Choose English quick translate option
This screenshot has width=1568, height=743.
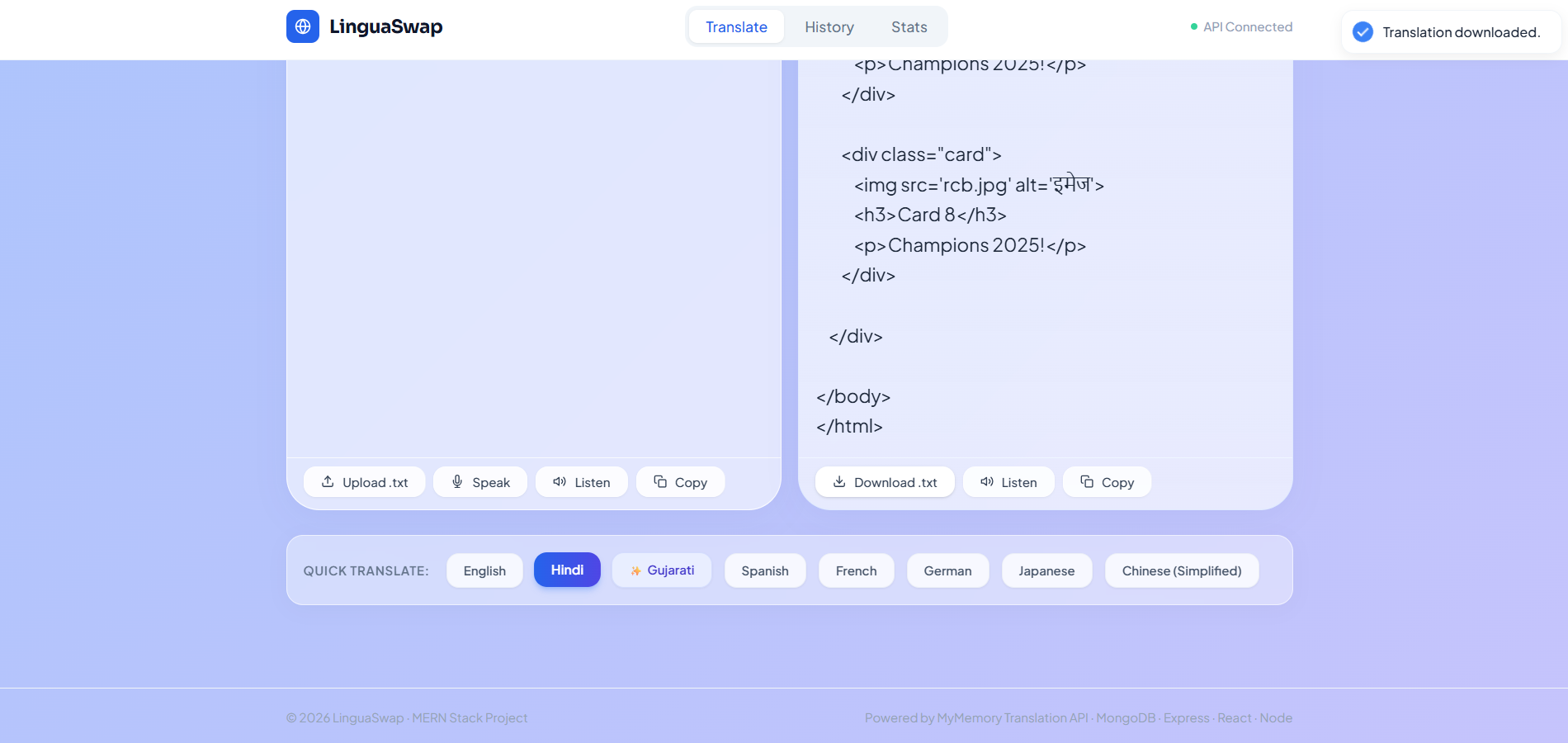click(x=484, y=570)
